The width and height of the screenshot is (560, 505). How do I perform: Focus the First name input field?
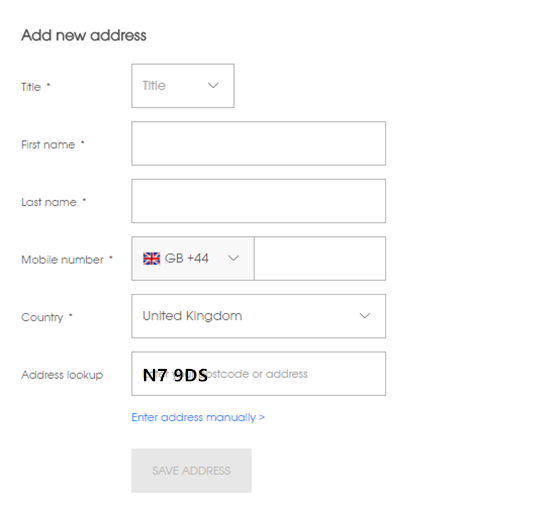(259, 143)
